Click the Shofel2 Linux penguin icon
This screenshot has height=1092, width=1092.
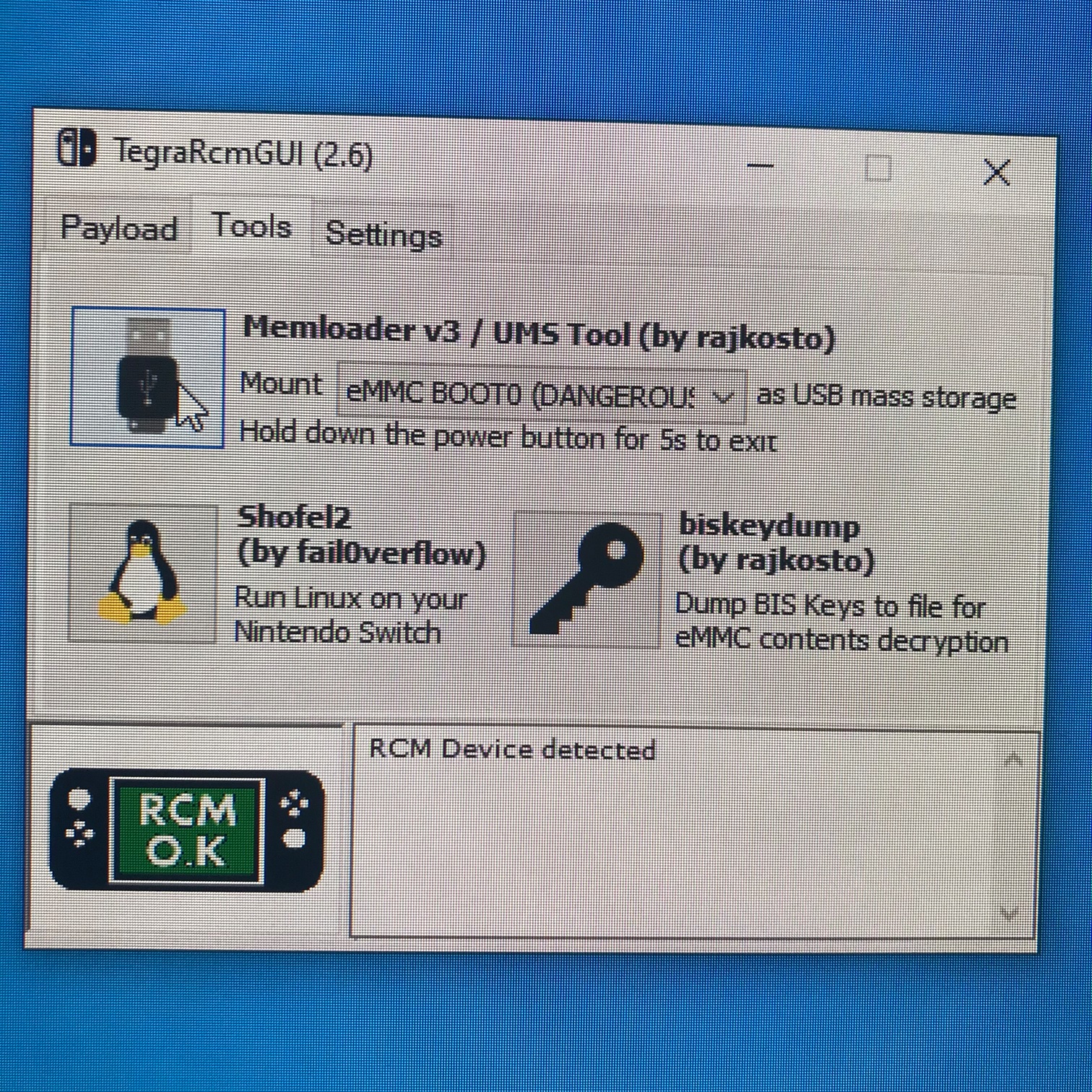point(142,573)
